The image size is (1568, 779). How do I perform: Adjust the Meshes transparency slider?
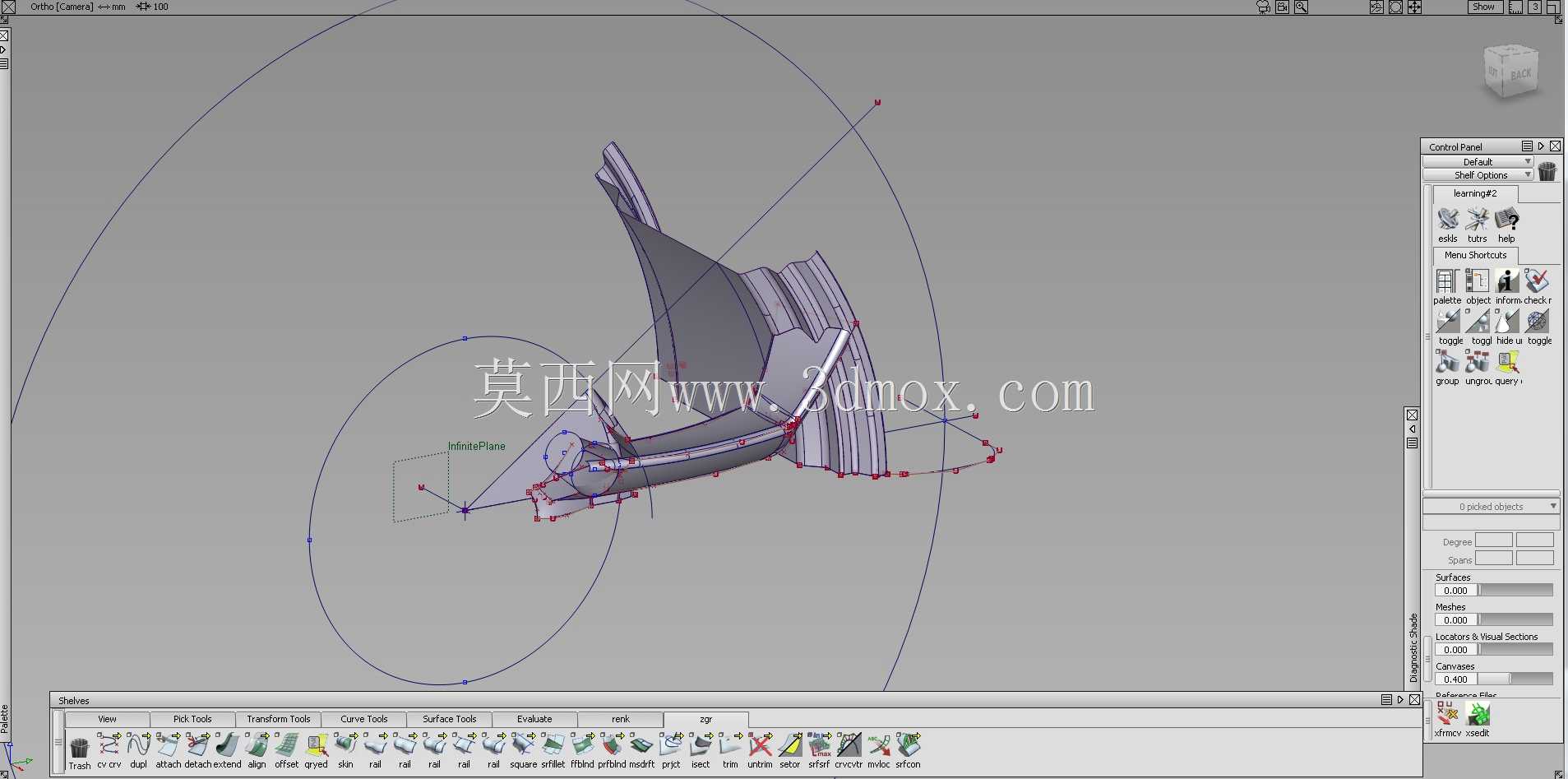coord(1515,620)
